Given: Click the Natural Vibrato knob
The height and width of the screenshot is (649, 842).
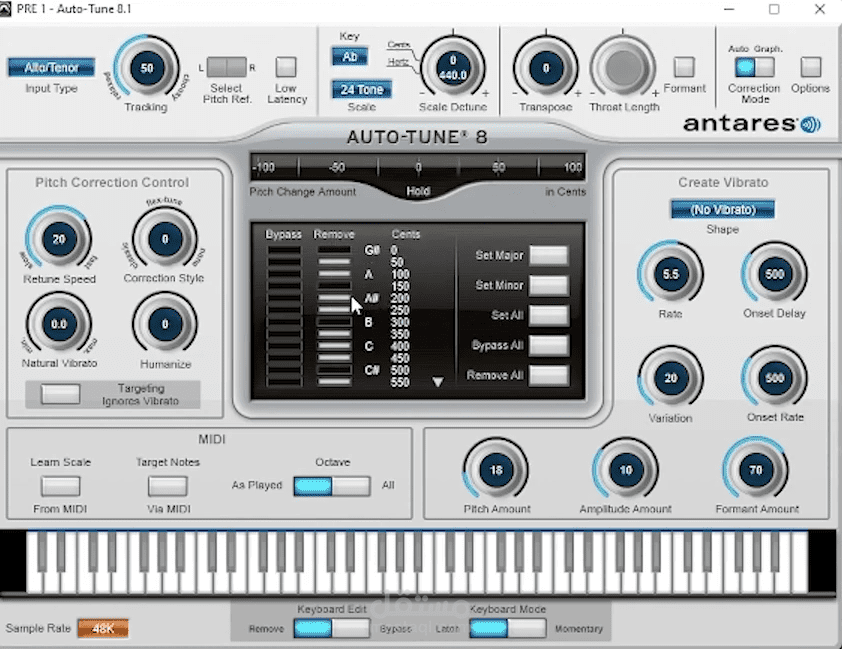Looking at the screenshot, I should point(59,324).
